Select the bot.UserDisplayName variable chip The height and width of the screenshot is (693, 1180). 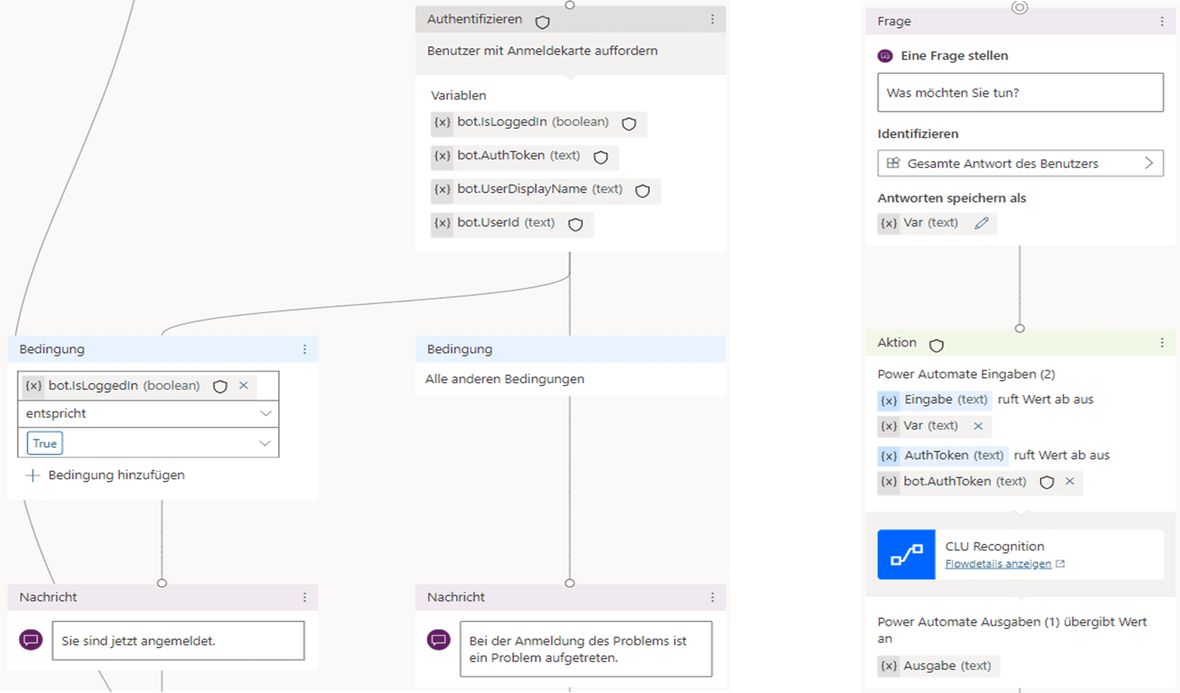[546, 190]
